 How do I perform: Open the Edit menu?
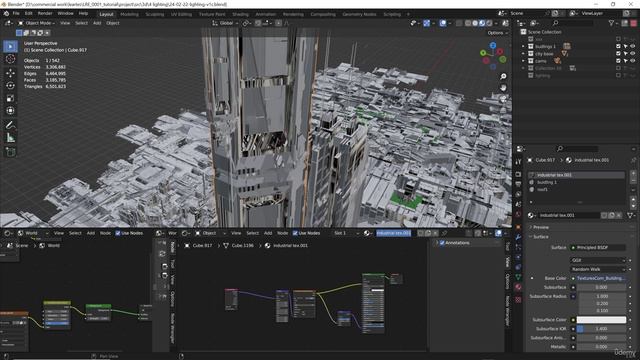[x=29, y=13]
